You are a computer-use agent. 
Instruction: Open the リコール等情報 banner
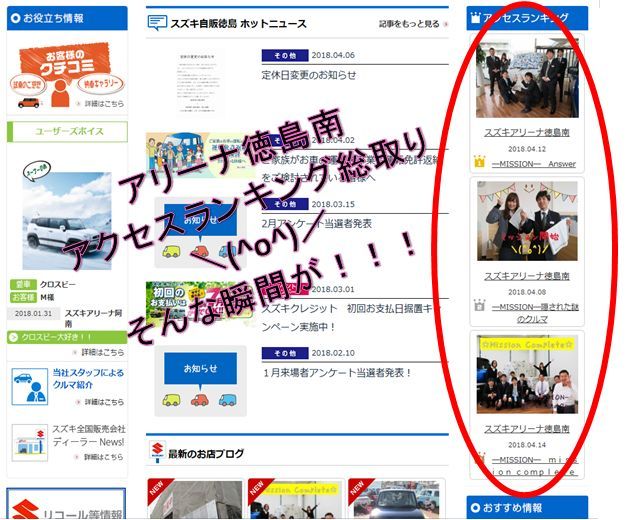[66, 503]
